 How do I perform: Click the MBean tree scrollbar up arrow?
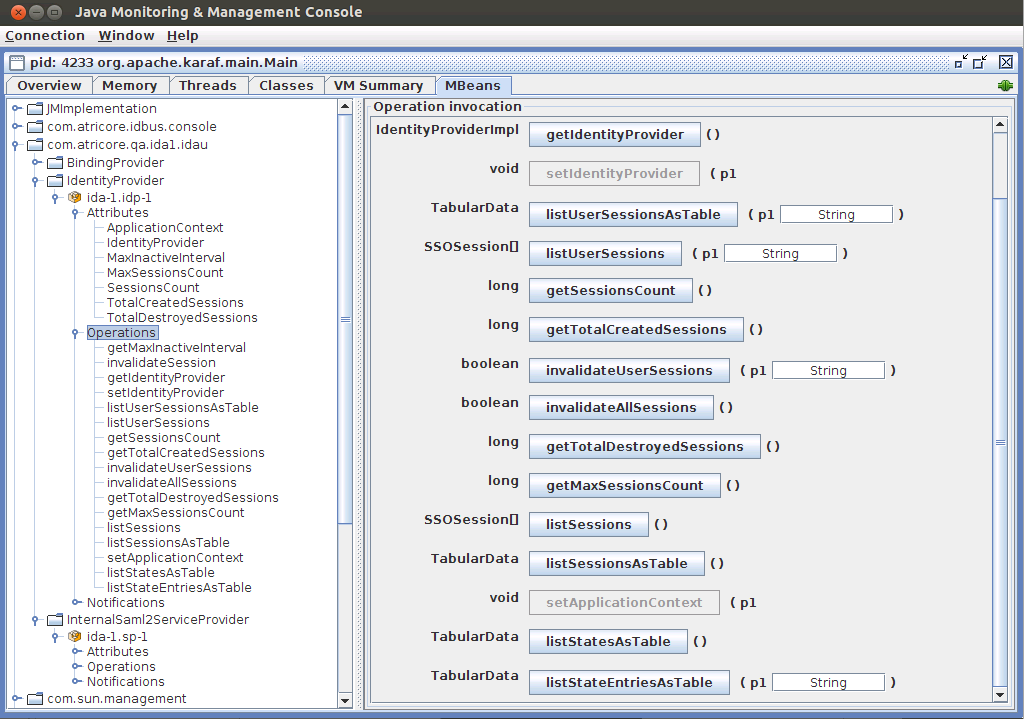tap(345, 107)
